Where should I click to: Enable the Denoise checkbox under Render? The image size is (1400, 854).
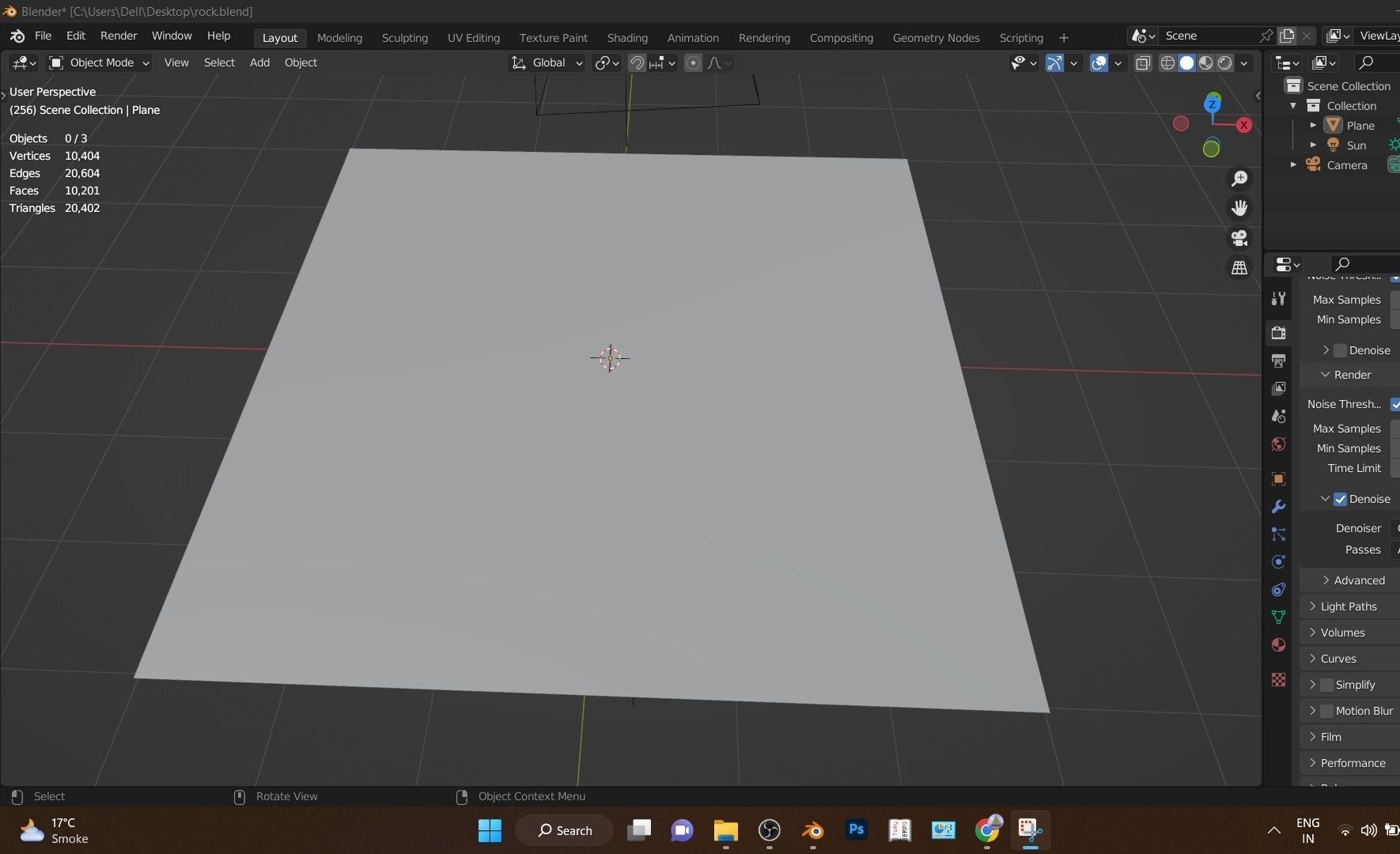pos(1341,498)
